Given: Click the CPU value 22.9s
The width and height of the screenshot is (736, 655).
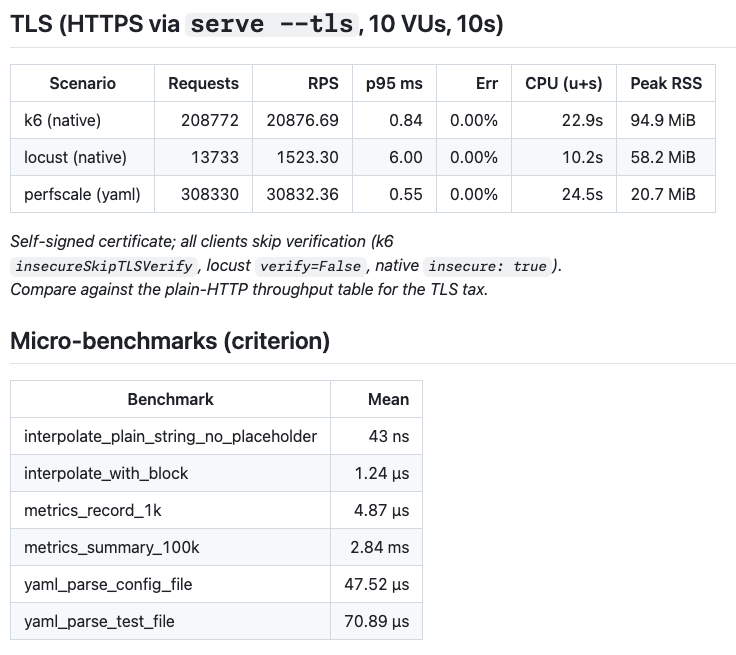Looking at the screenshot, I should click(583, 120).
